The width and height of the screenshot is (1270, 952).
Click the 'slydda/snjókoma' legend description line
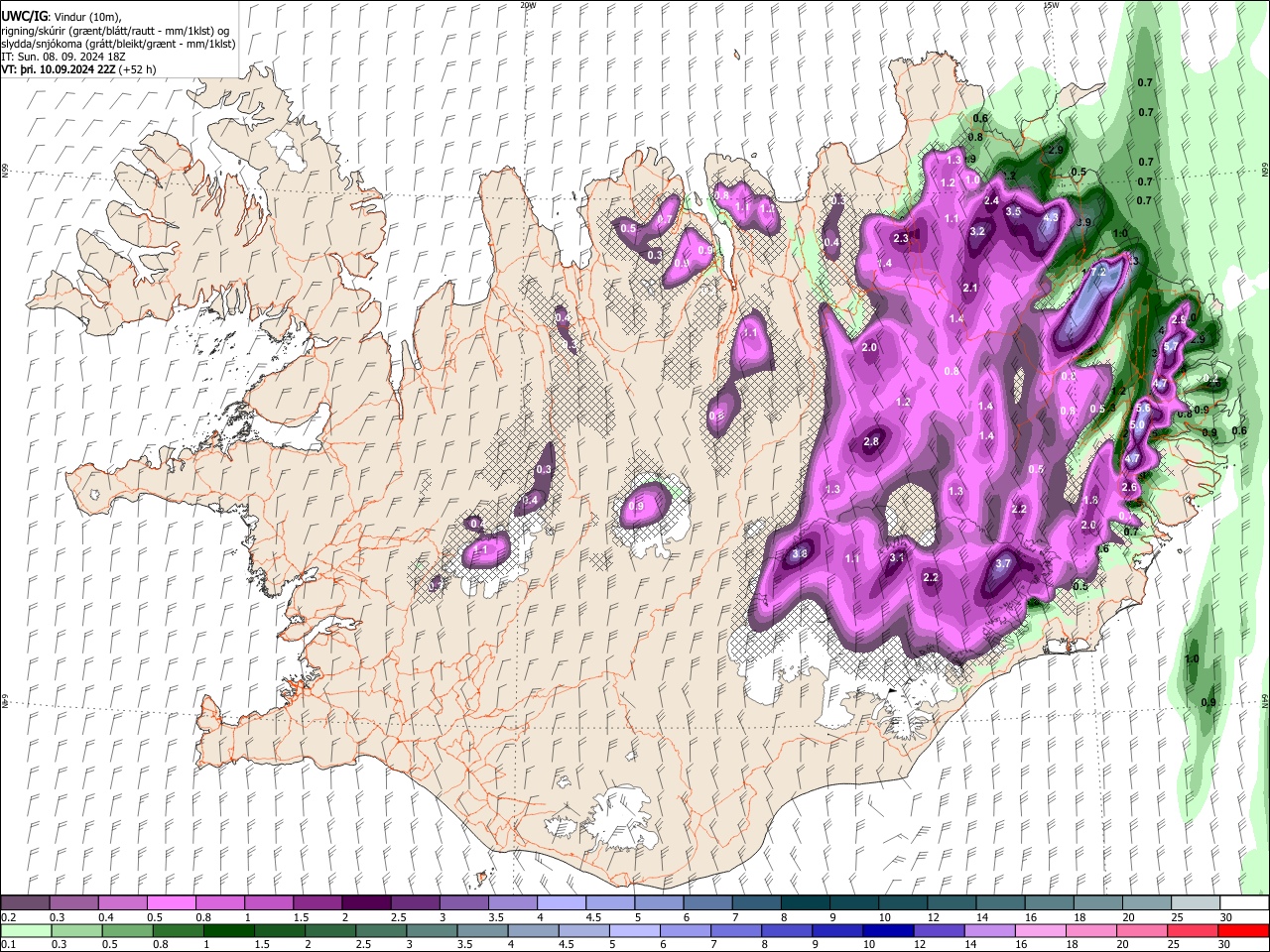(118, 44)
